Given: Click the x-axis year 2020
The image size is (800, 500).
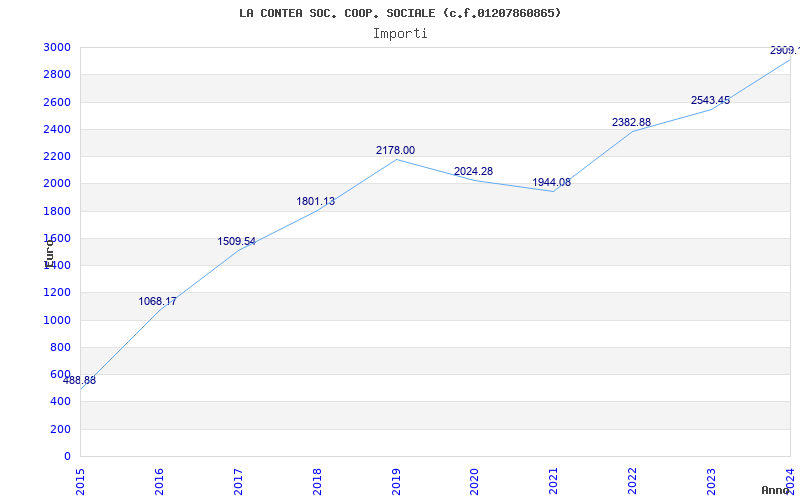Looking at the screenshot, I should coord(474,482).
